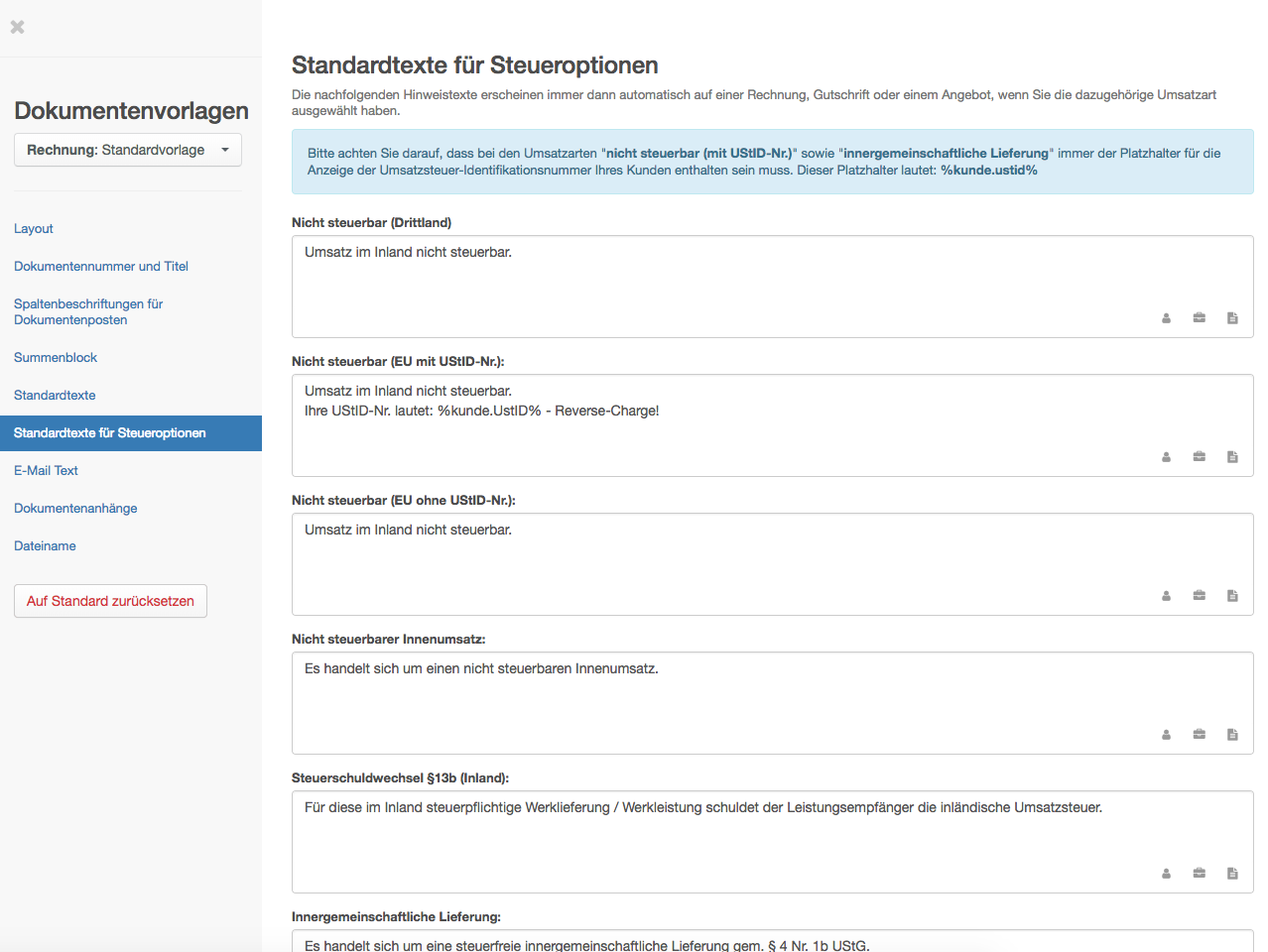
Task: Open the E-Mail Text settings
Action: pos(46,471)
